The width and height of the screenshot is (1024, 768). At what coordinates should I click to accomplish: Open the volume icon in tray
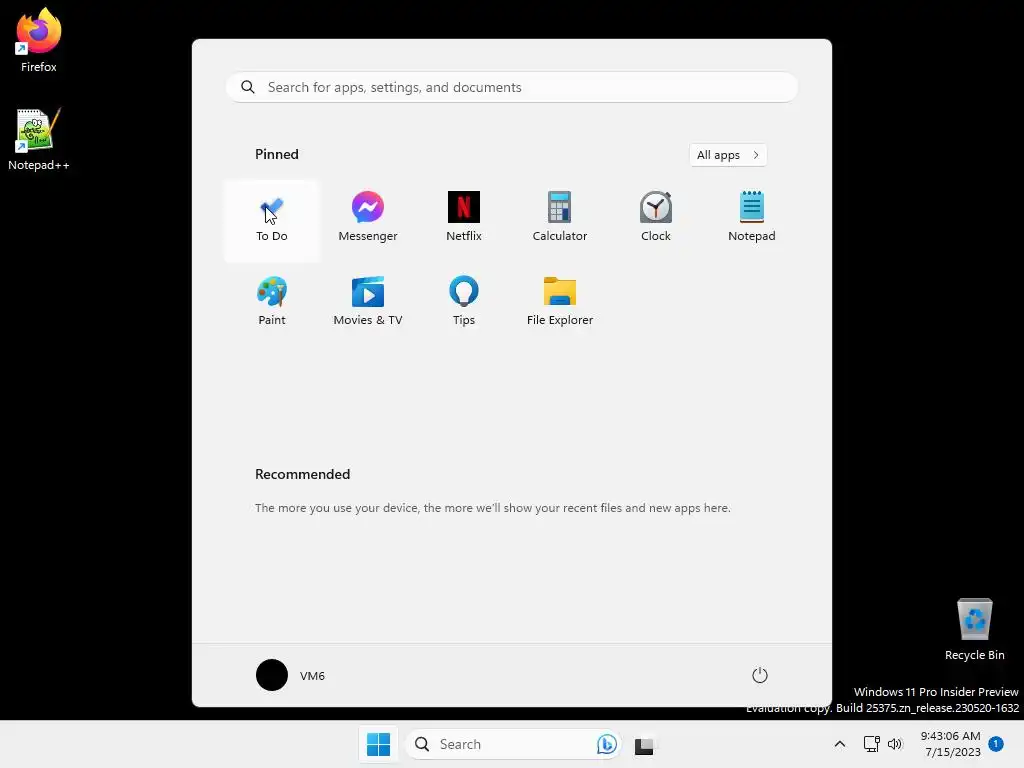pos(895,744)
